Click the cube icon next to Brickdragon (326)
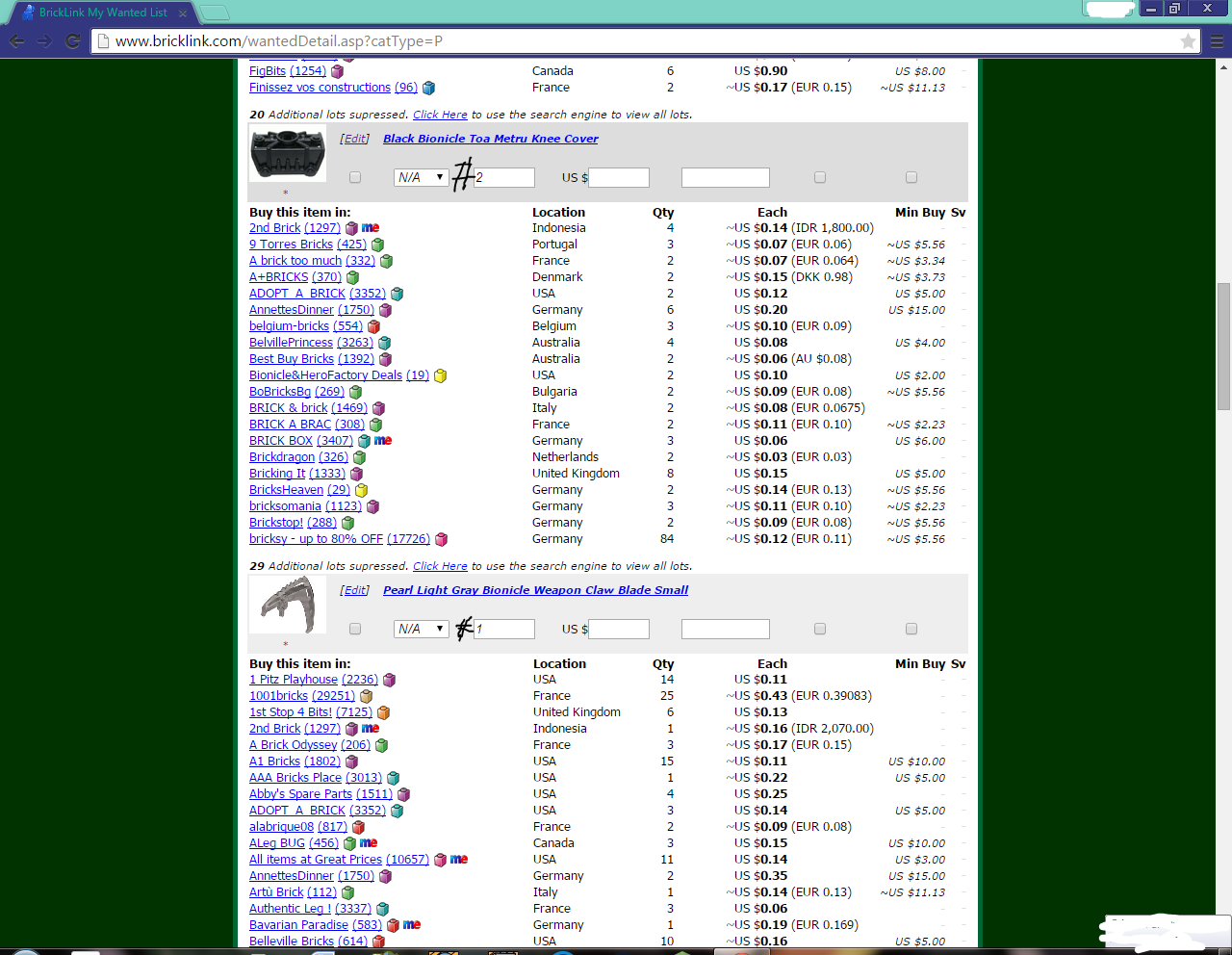The width and height of the screenshot is (1232, 955). point(359,457)
